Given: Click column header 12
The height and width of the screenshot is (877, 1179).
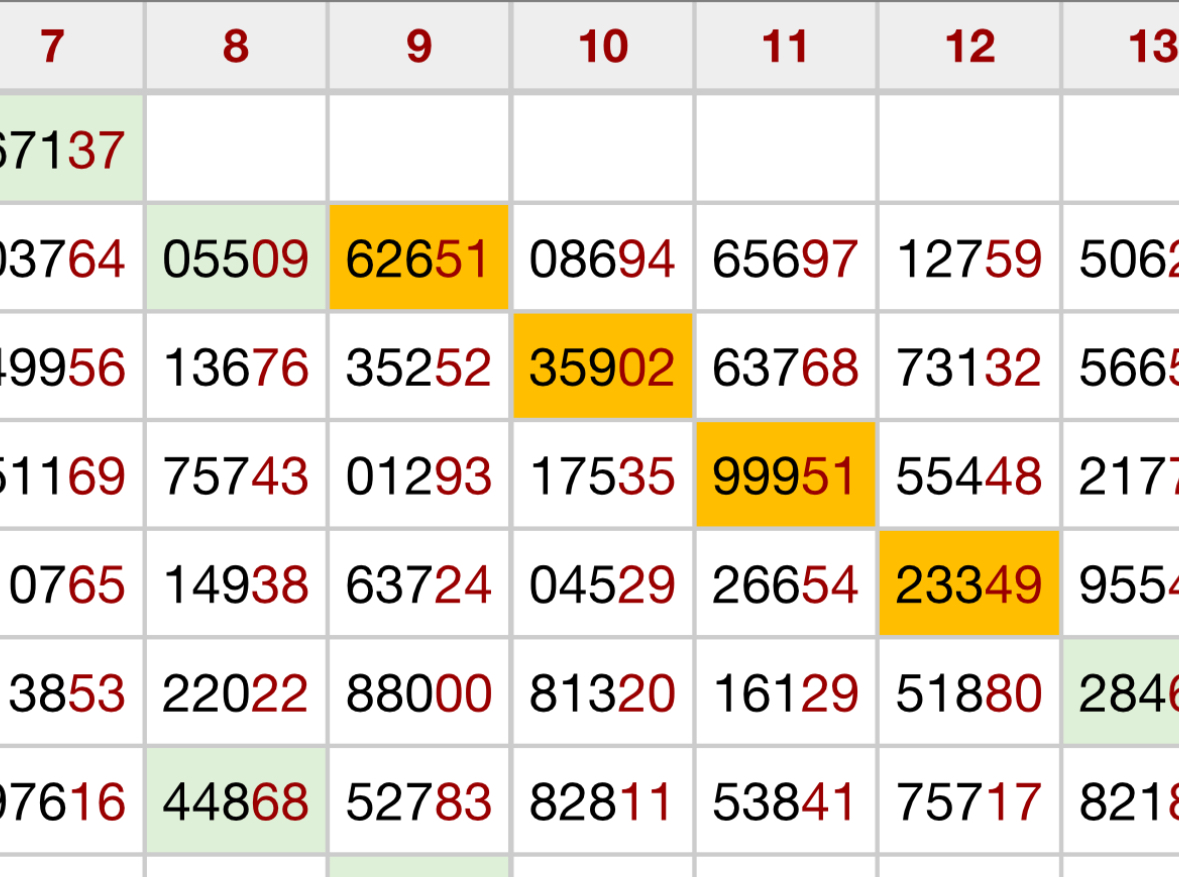Looking at the screenshot, I should 969,46.
